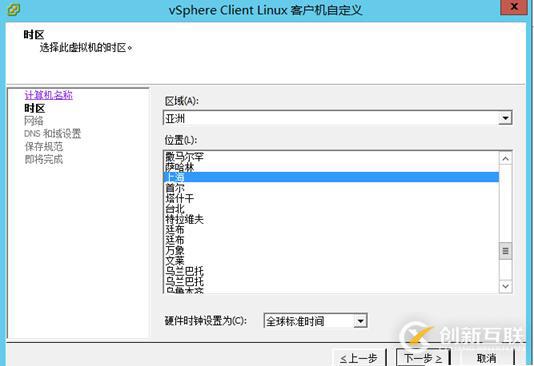Click the 上一步 back button
Screen dimensions: 534x366
359,358
